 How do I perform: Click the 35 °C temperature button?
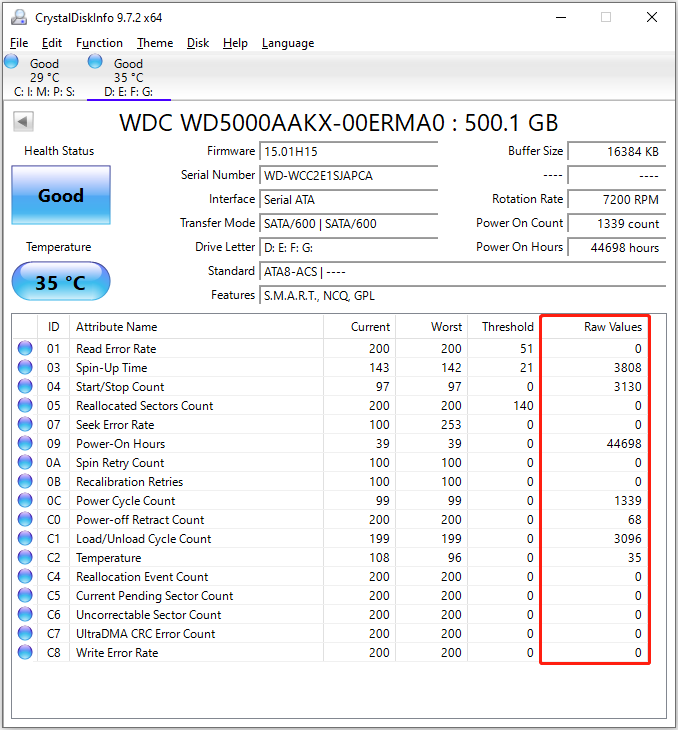pos(61,282)
